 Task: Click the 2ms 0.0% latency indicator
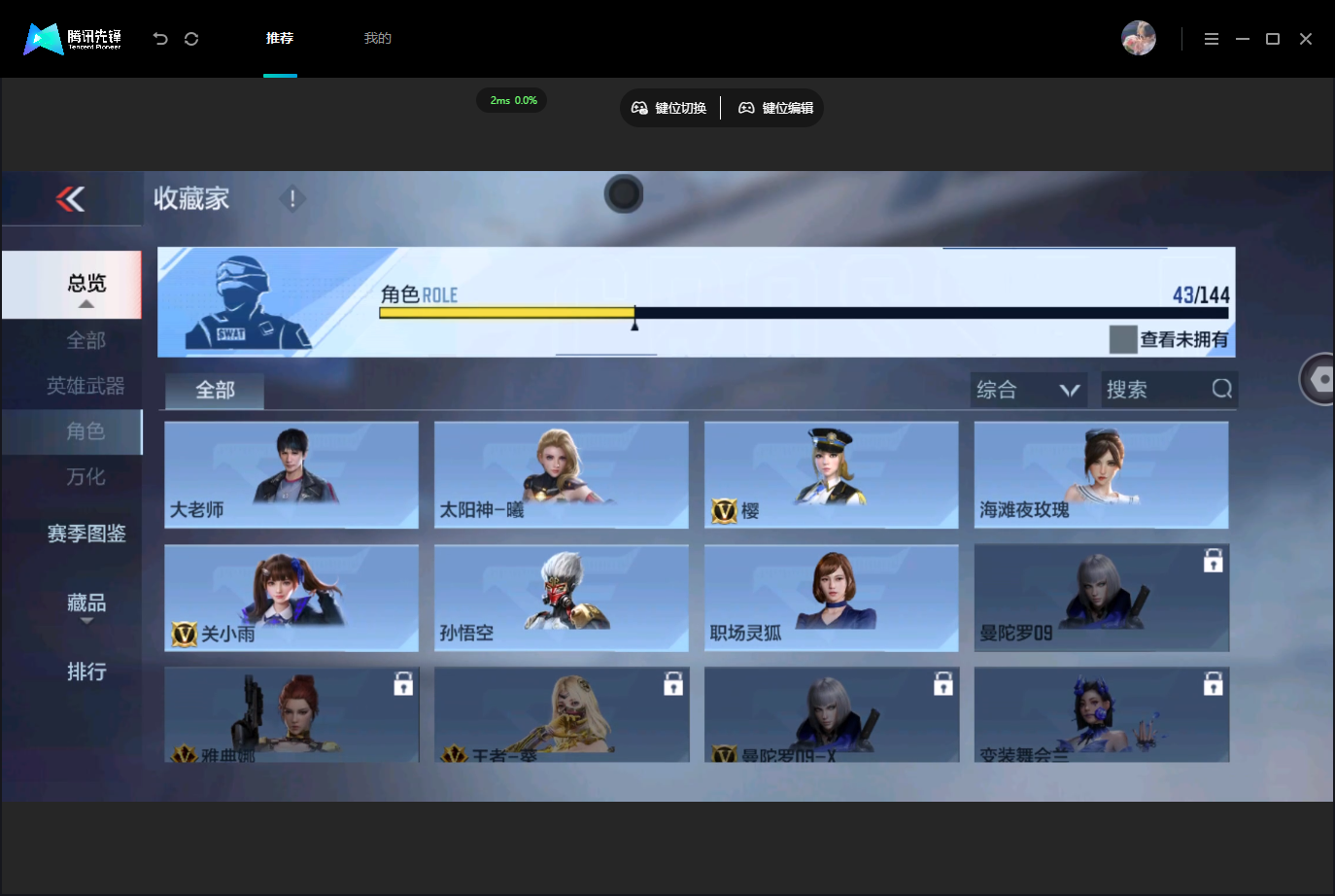512,100
